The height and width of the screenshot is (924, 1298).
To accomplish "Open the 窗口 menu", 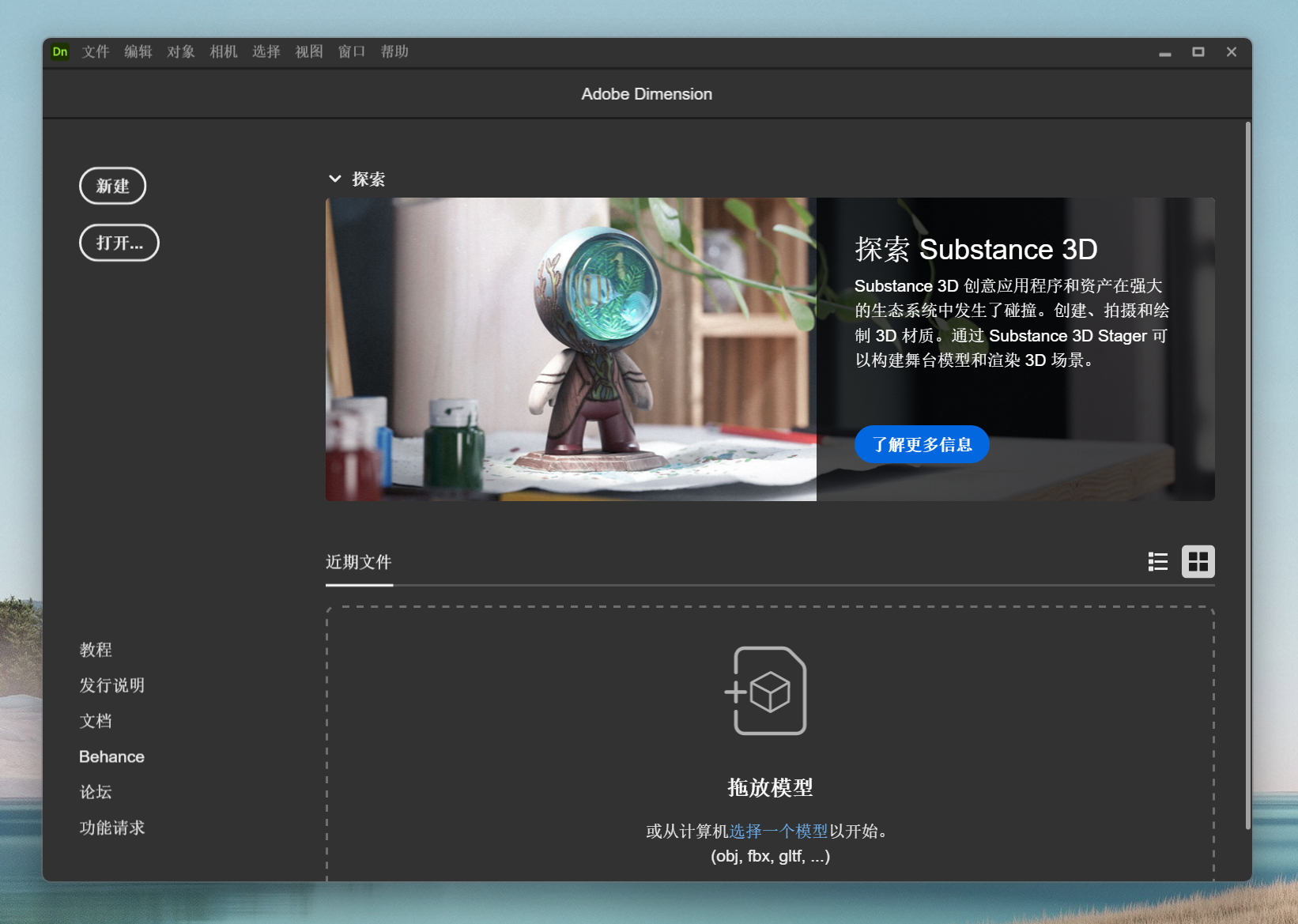I will pos(352,52).
